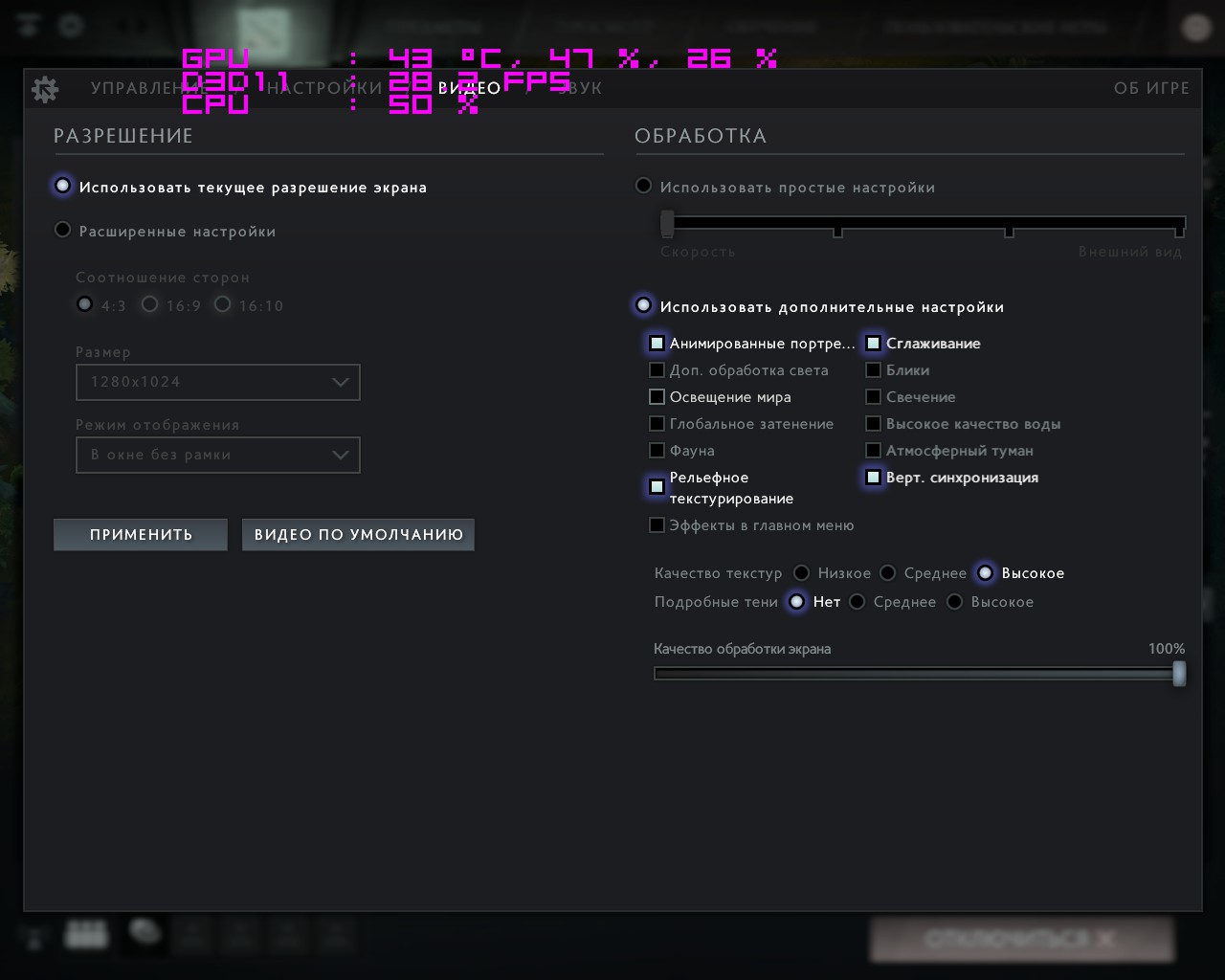1225x980 pixels.
Task: Click the 'Качество обработки экрана' slider track
Action: pyautogui.click(x=920, y=674)
